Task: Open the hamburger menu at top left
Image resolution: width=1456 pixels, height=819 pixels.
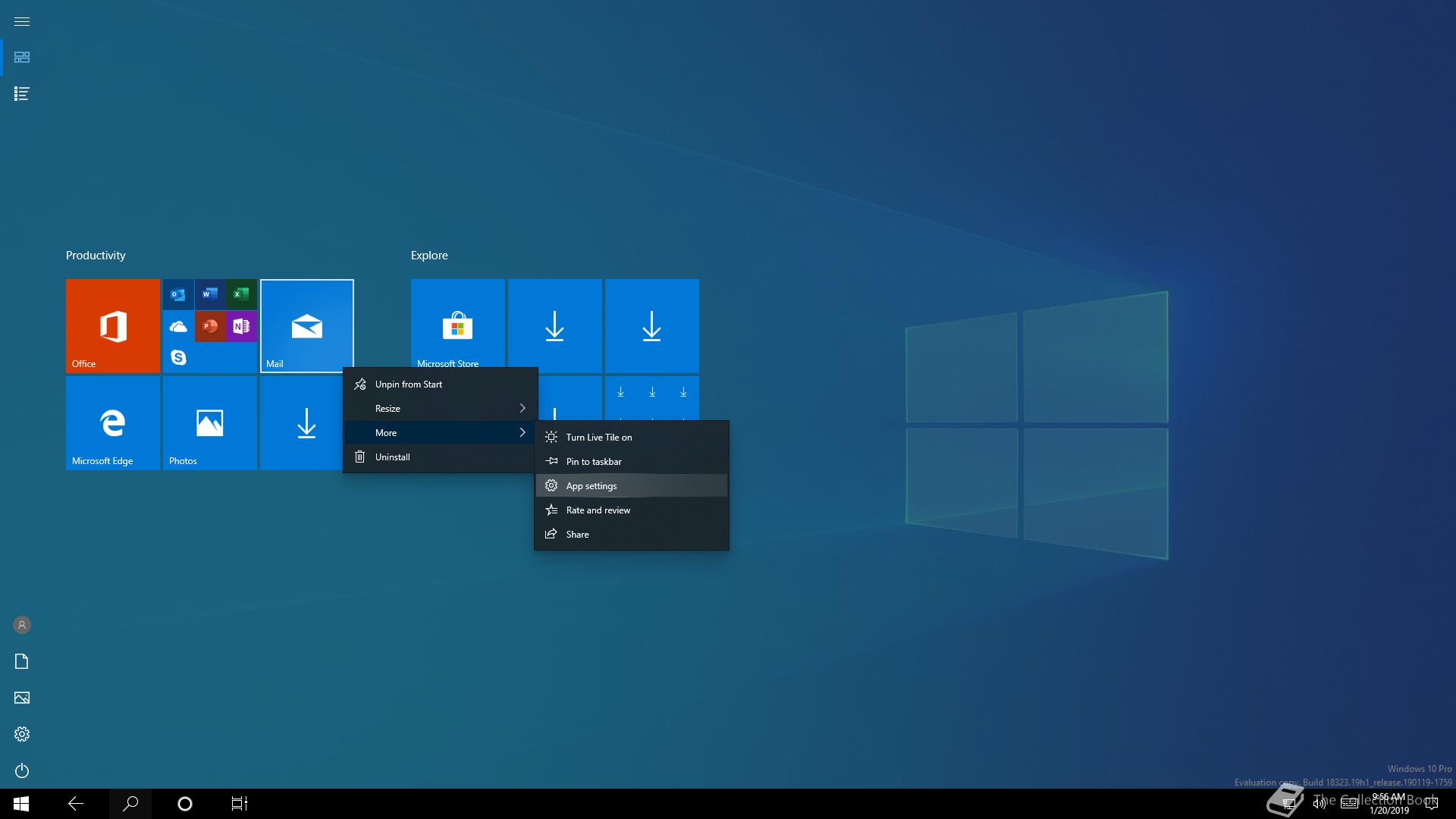Action: pyautogui.click(x=22, y=21)
